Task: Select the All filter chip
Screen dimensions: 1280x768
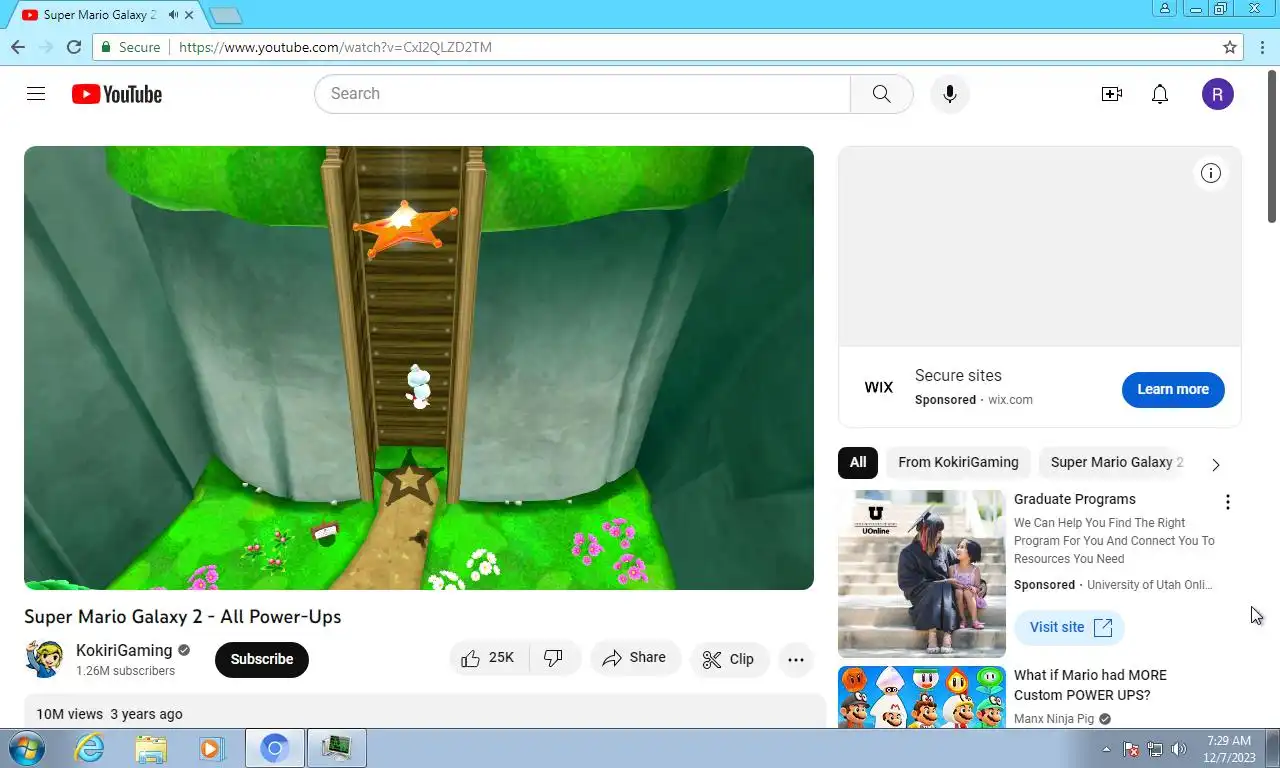Action: point(858,462)
